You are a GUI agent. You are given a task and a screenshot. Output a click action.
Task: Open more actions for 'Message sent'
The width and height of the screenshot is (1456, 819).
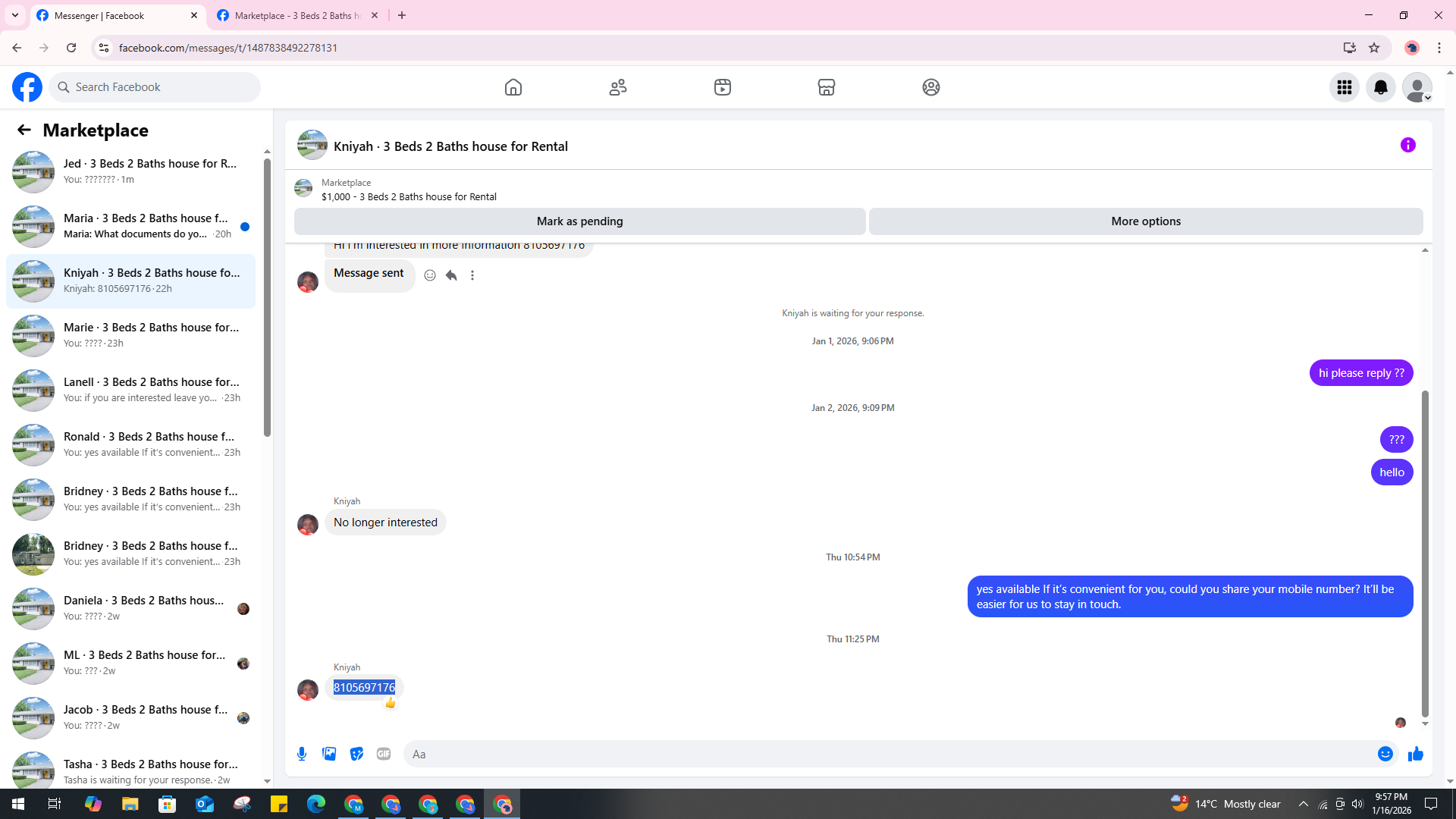[472, 275]
